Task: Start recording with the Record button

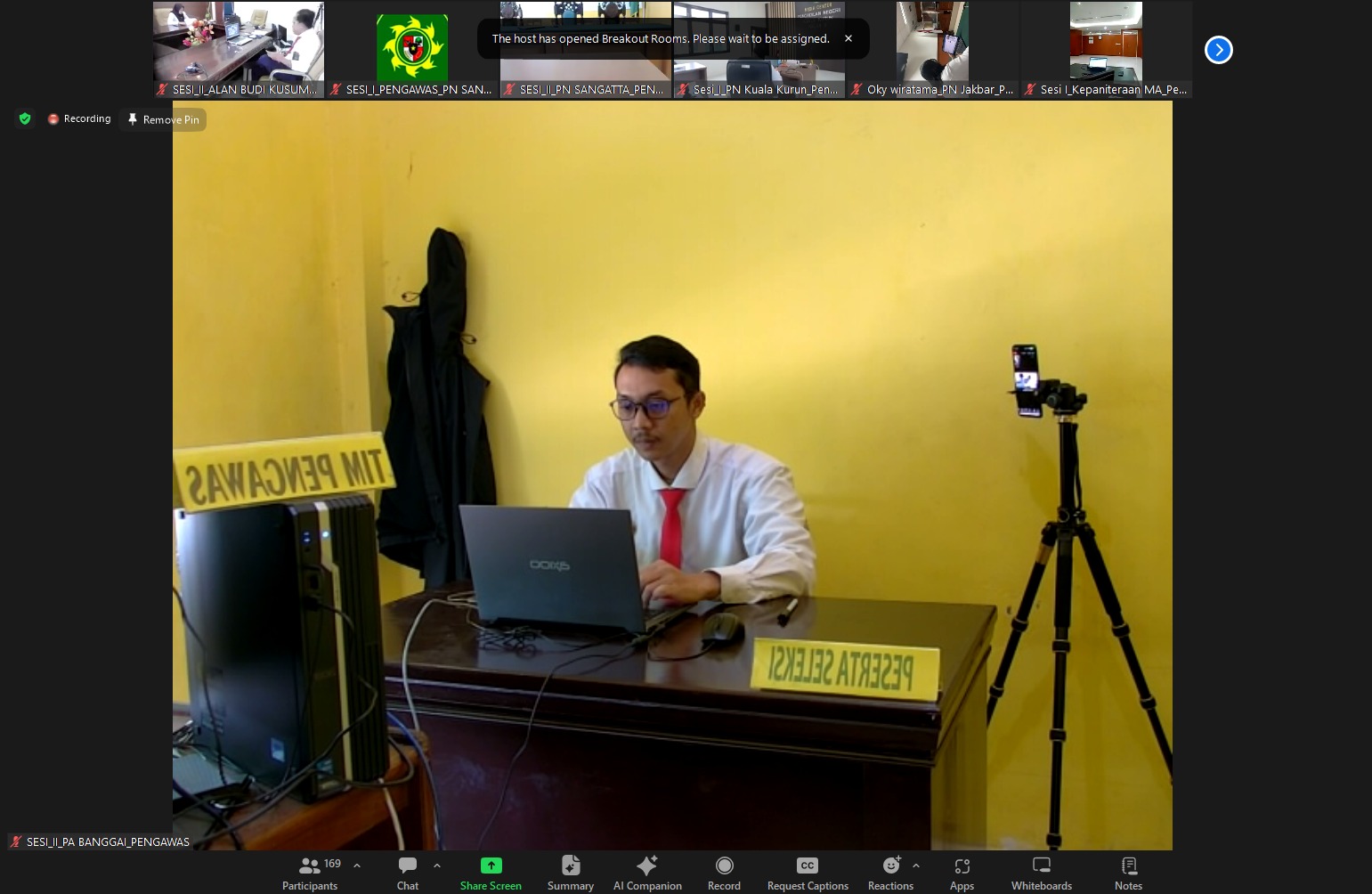Action: 724,873
